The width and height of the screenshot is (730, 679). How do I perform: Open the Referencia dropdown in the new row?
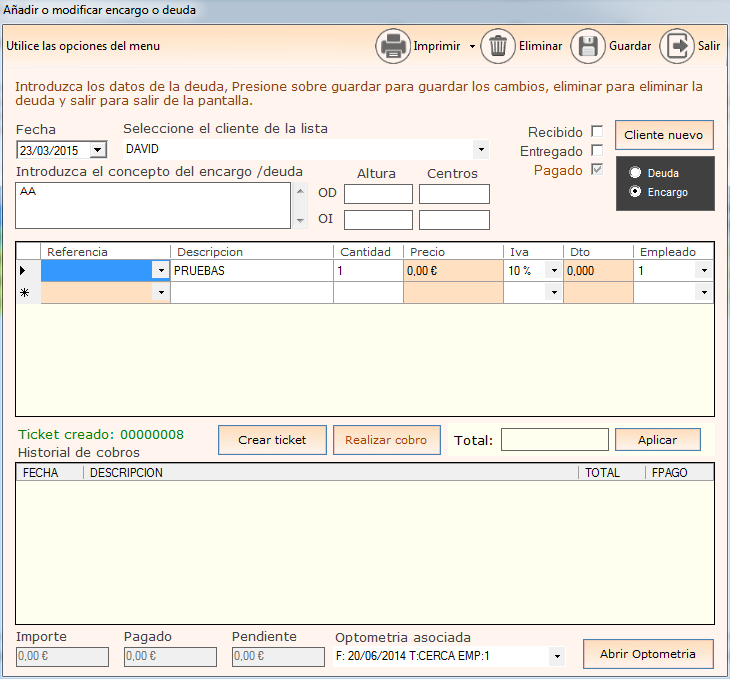click(161, 292)
